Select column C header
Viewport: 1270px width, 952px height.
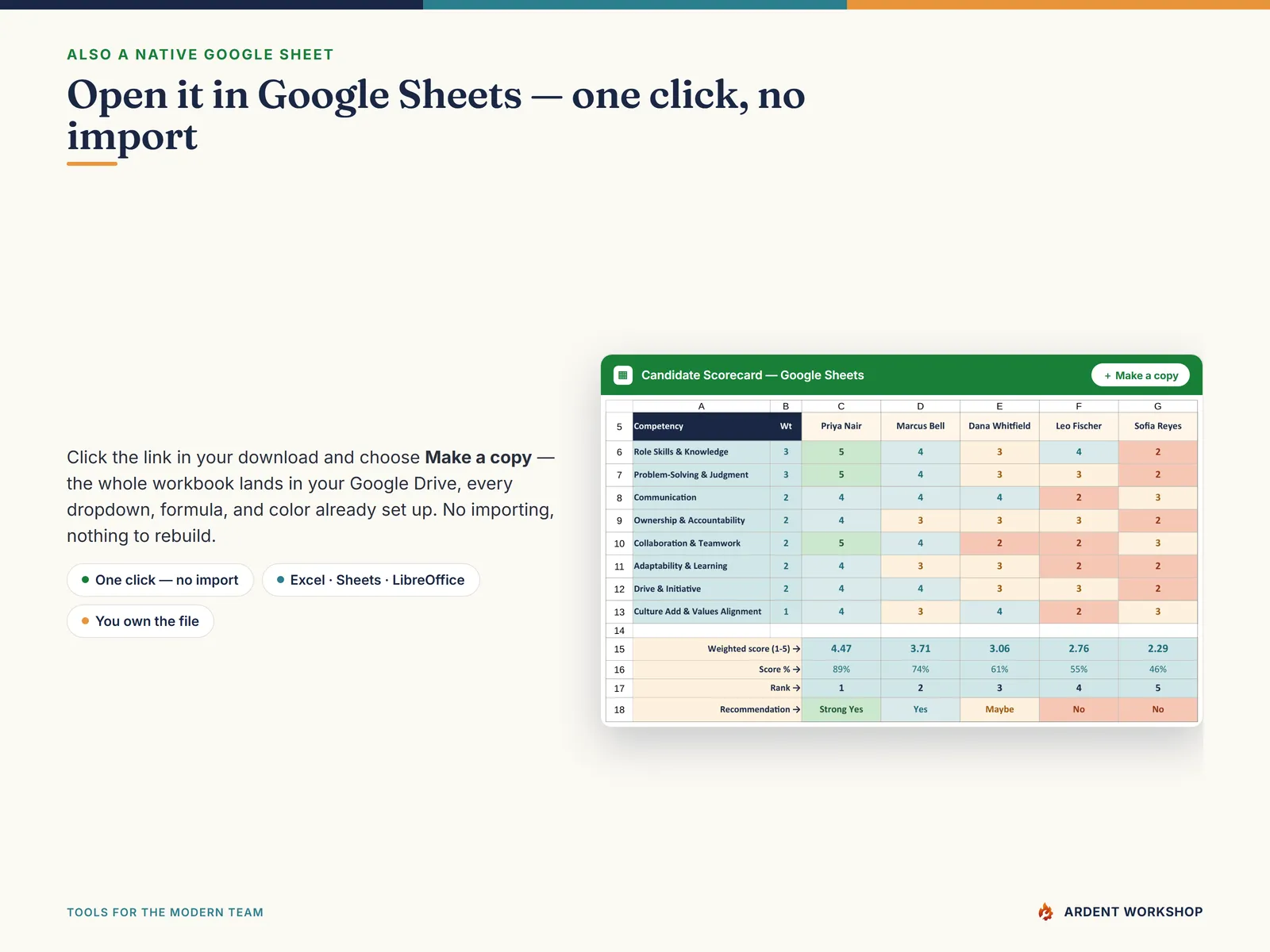[x=841, y=406]
